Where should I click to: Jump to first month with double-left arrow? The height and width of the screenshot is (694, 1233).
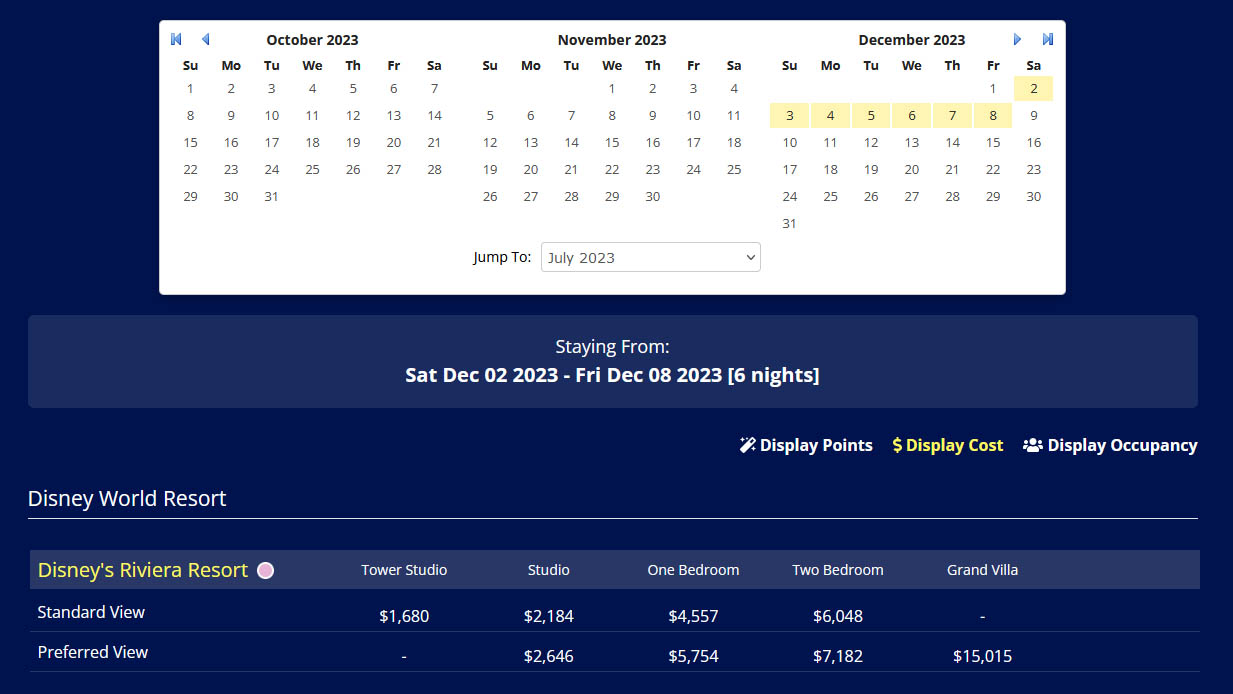[x=176, y=39]
